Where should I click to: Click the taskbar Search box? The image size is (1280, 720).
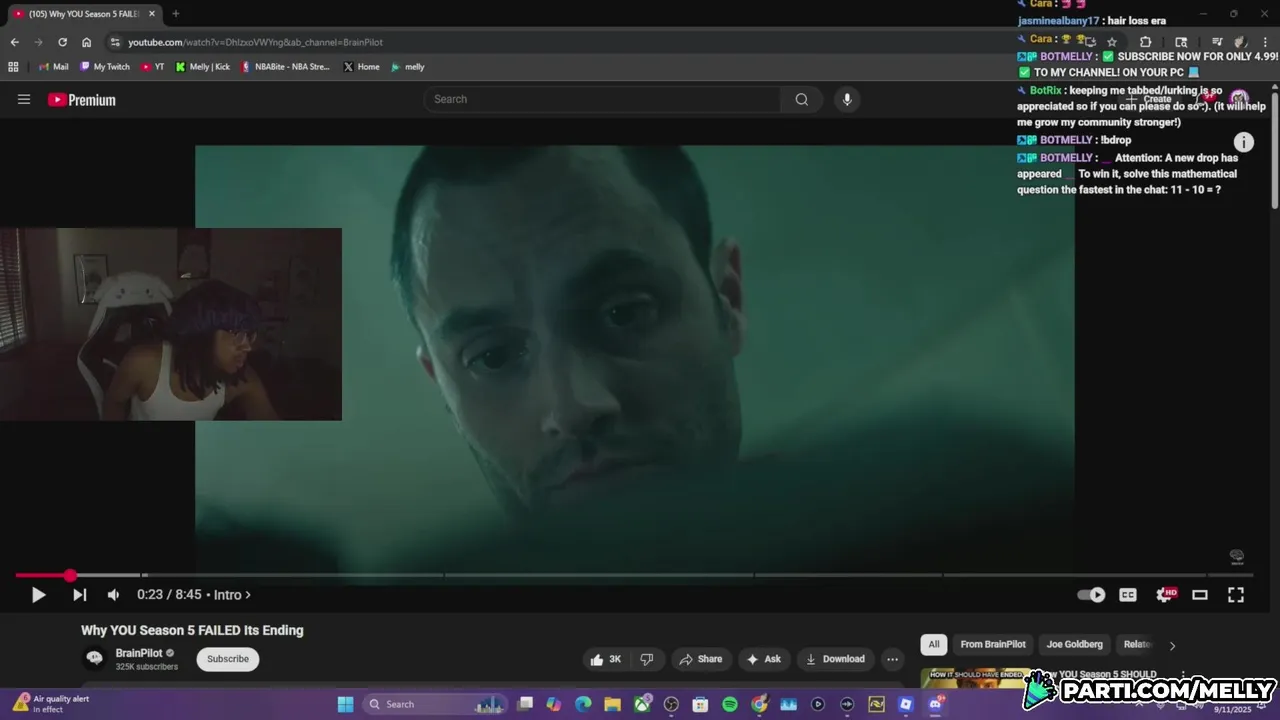435,704
